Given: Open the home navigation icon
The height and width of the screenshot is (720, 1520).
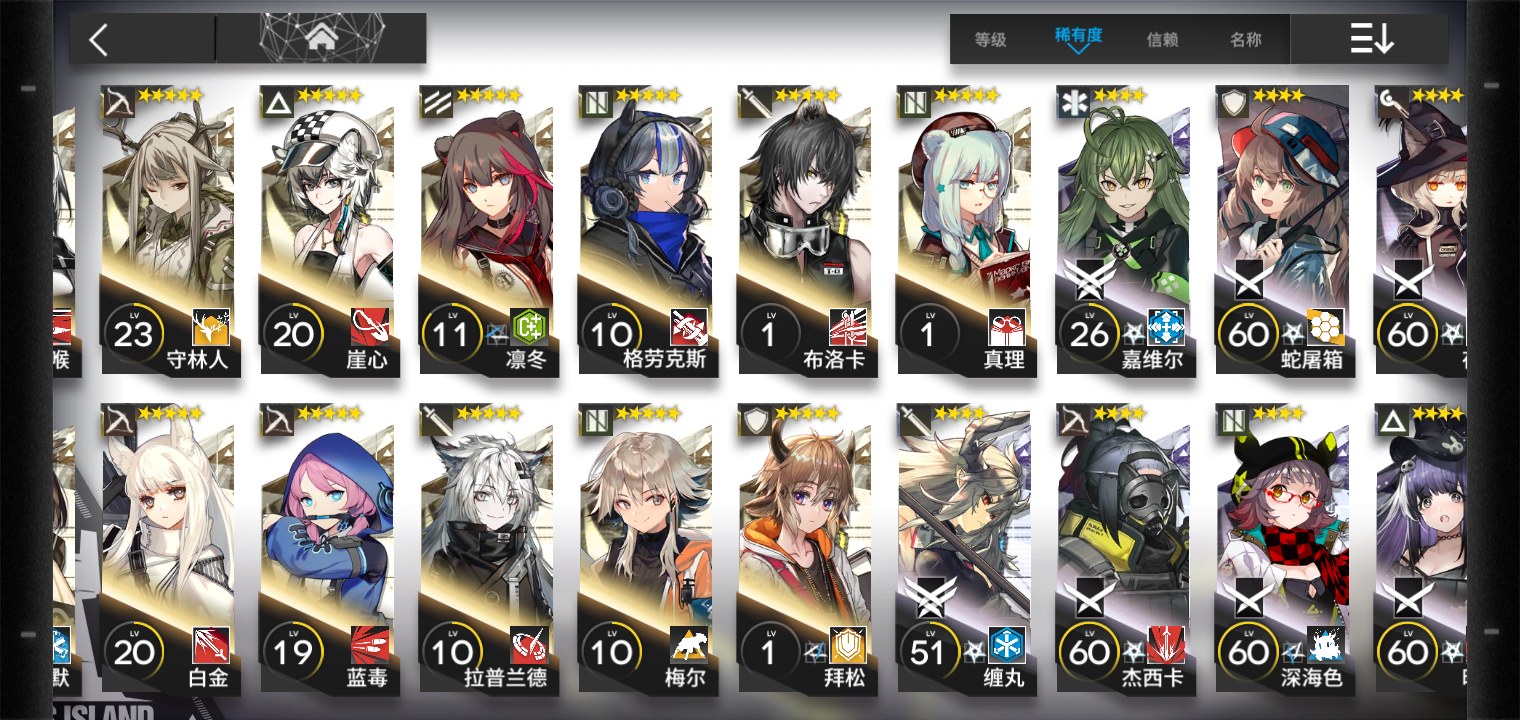Looking at the screenshot, I should coord(321,38).
